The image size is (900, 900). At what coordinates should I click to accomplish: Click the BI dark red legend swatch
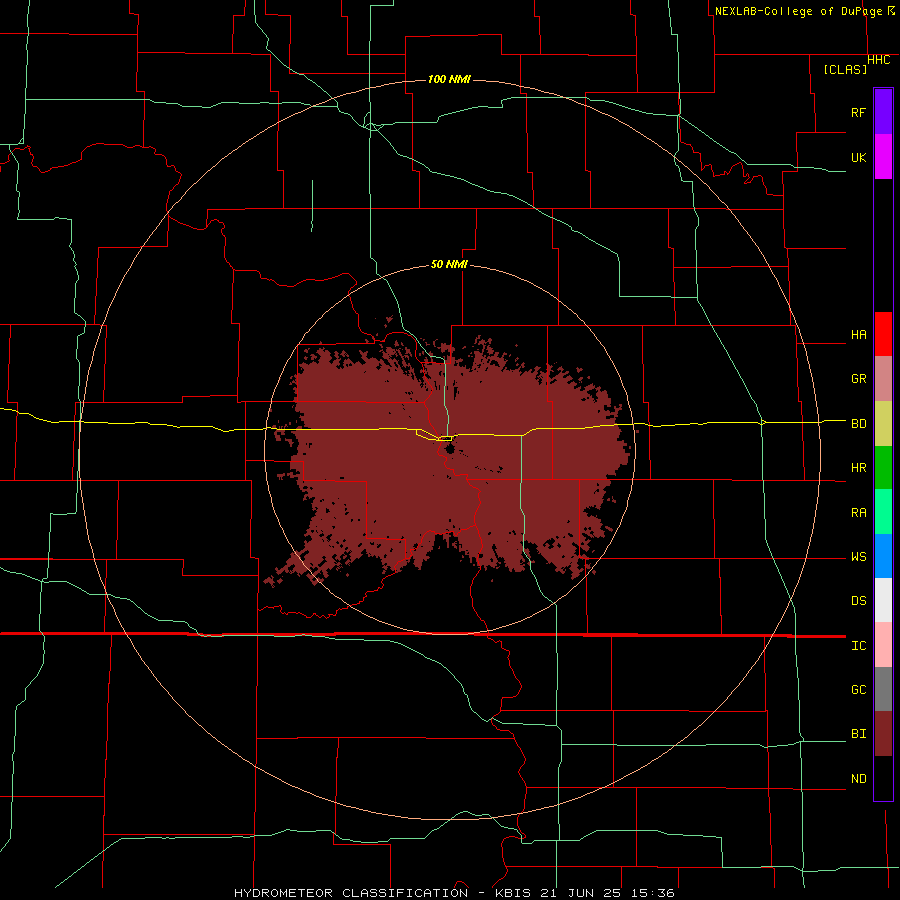(x=883, y=734)
